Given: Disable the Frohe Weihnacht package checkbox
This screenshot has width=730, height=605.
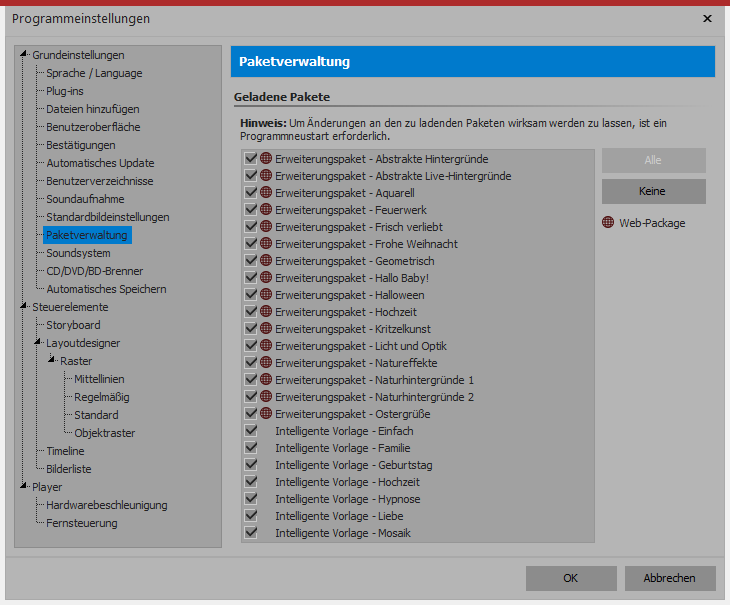Looking at the screenshot, I should tap(251, 244).
